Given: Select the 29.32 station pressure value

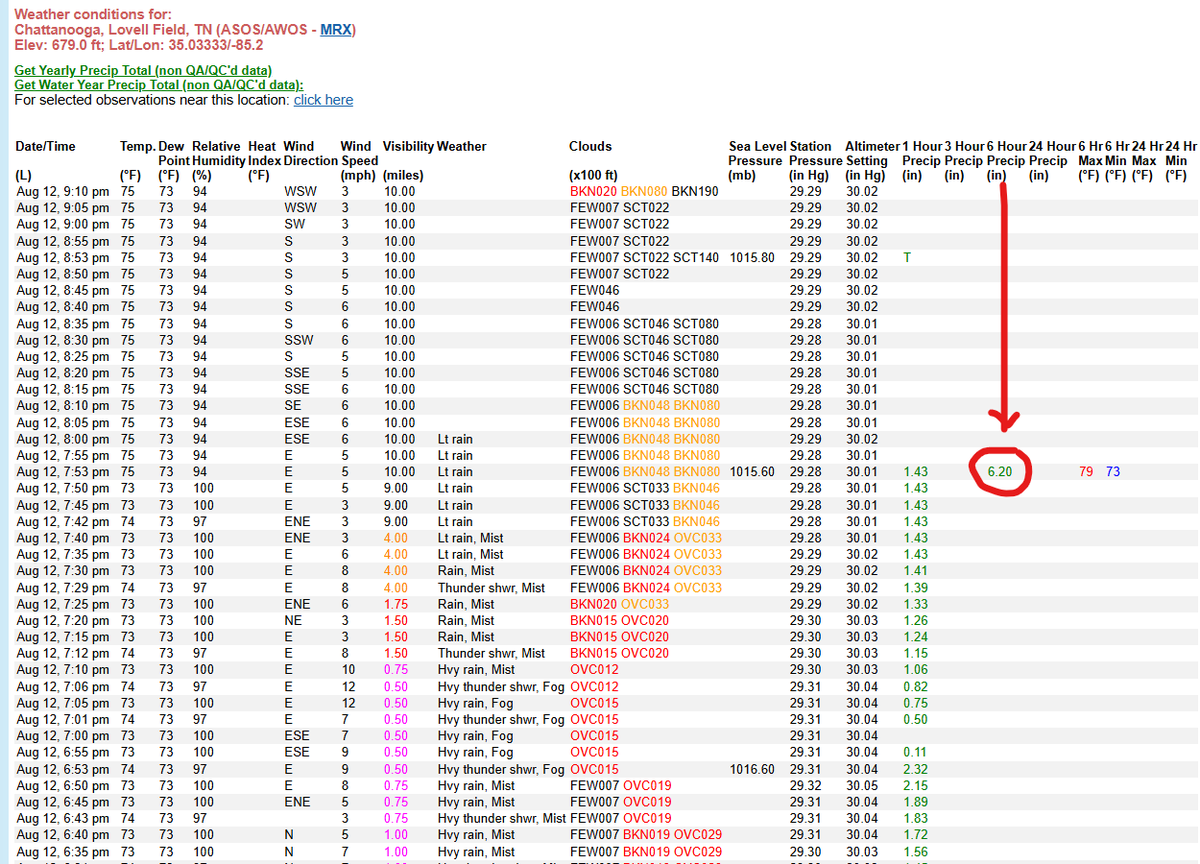Looking at the screenshot, I should click(805, 785).
